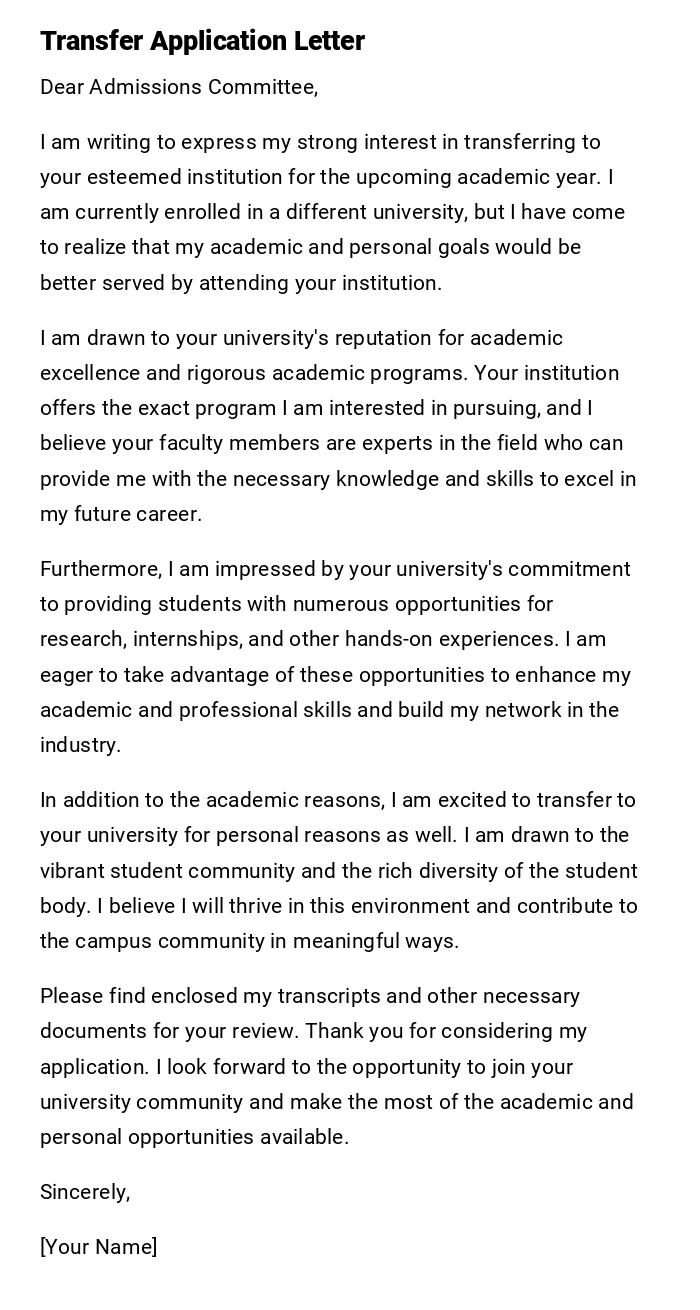This screenshot has width=700, height=1310.
Task: Click the words 'my future career.'
Action: click(121, 514)
